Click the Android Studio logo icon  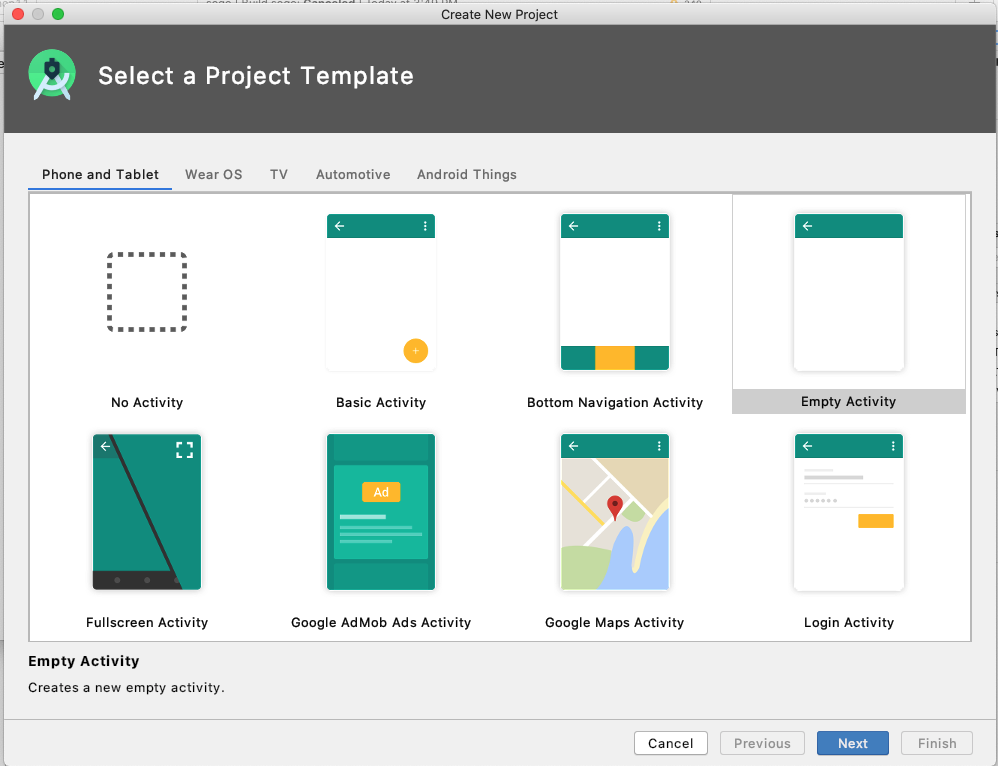coord(52,75)
